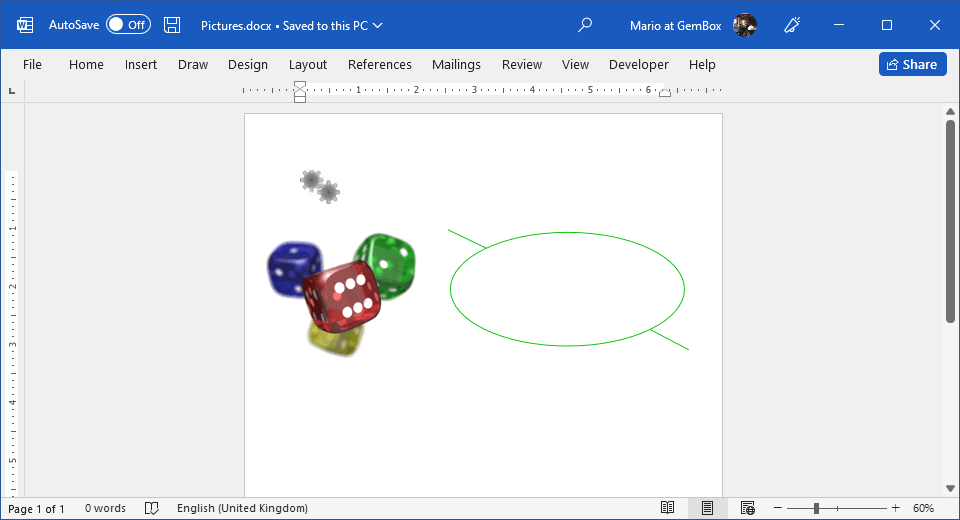Image resolution: width=960 pixels, height=520 pixels.
Task: Click the tab stop selector at ruler corner
Action: coord(12,91)
